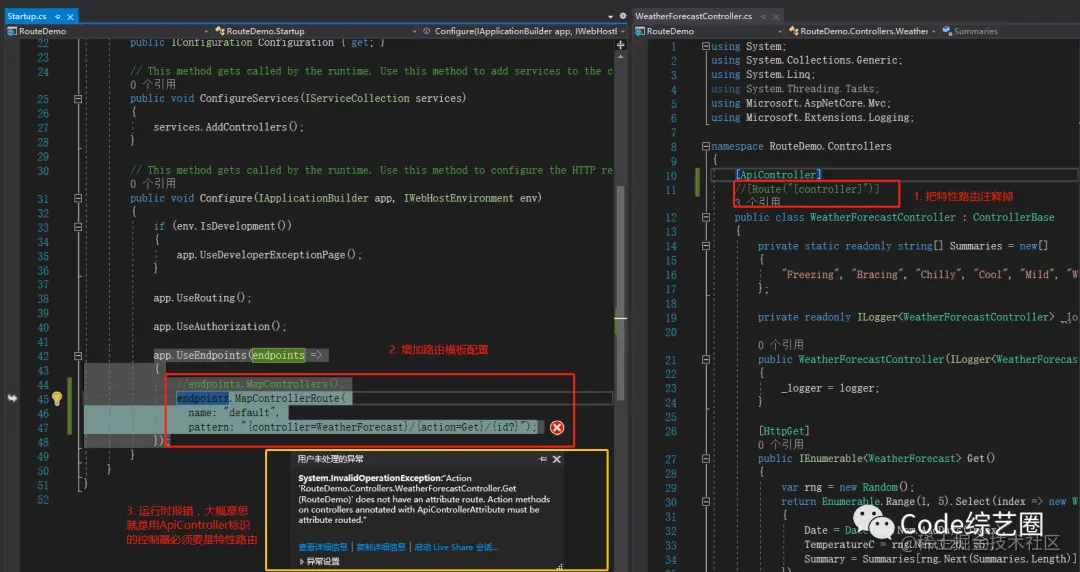1080x572 pixels.
Task: Click the name: "default", argument line
Action: (233, 413)
